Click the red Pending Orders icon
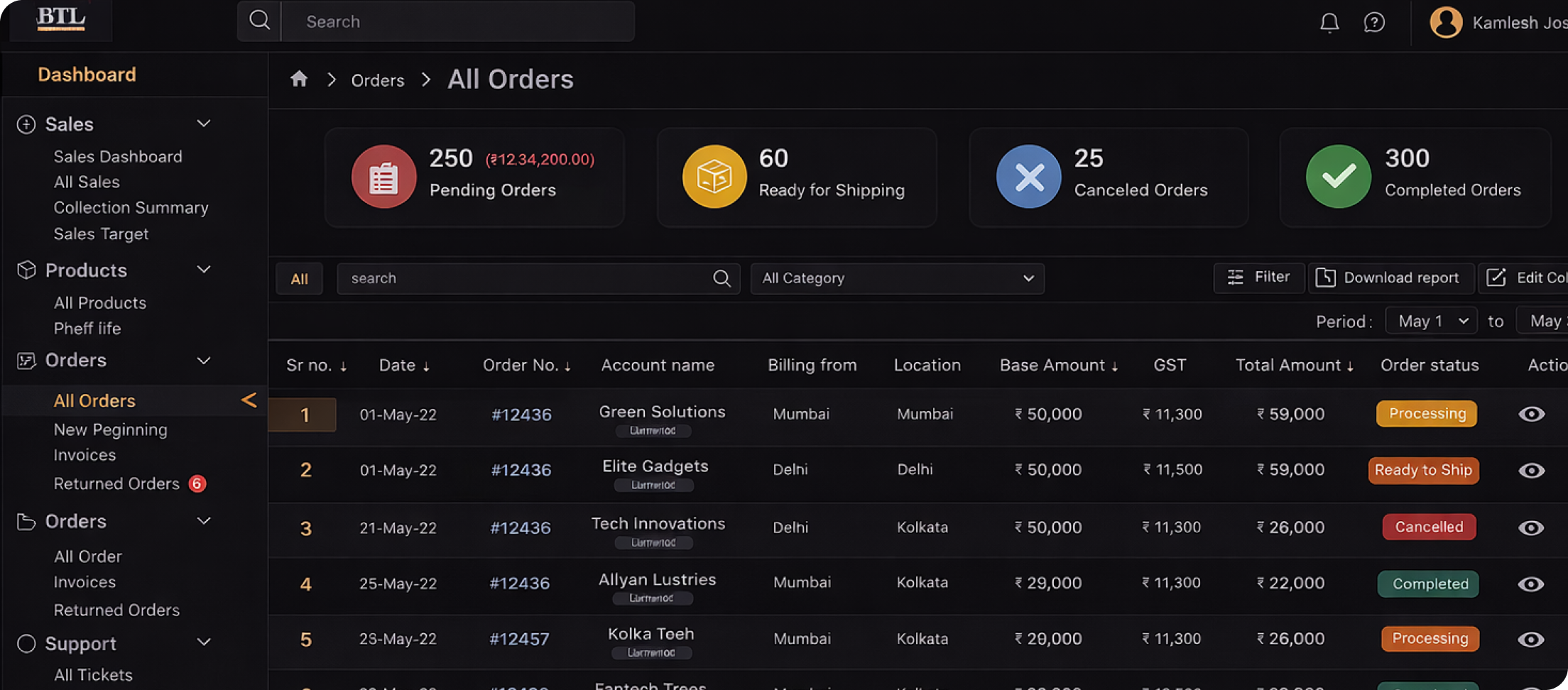The height and width of the screenshot is (690, 1568). coord(383,177)
